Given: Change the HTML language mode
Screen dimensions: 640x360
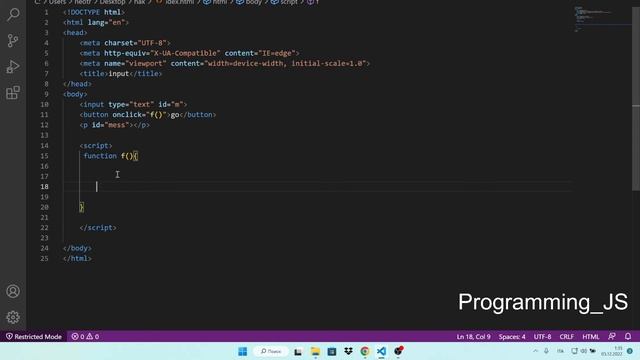Looking at the screenshot, I should [591, 337].
